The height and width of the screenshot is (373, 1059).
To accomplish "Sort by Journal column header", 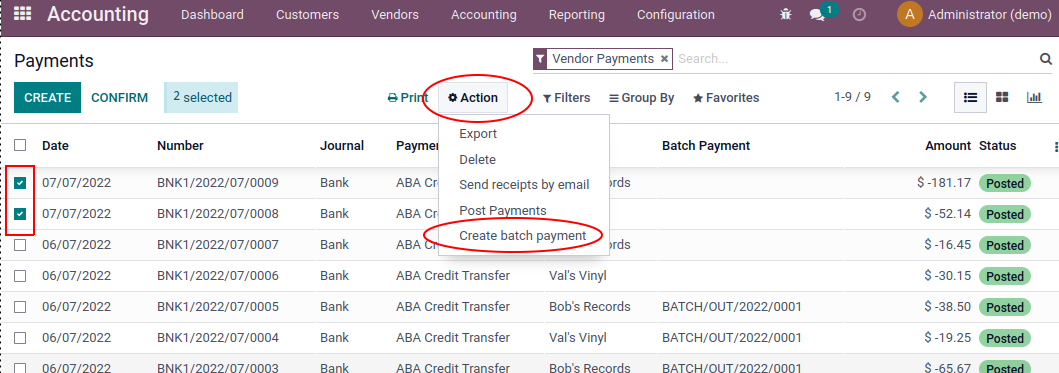I will point(342,145).
